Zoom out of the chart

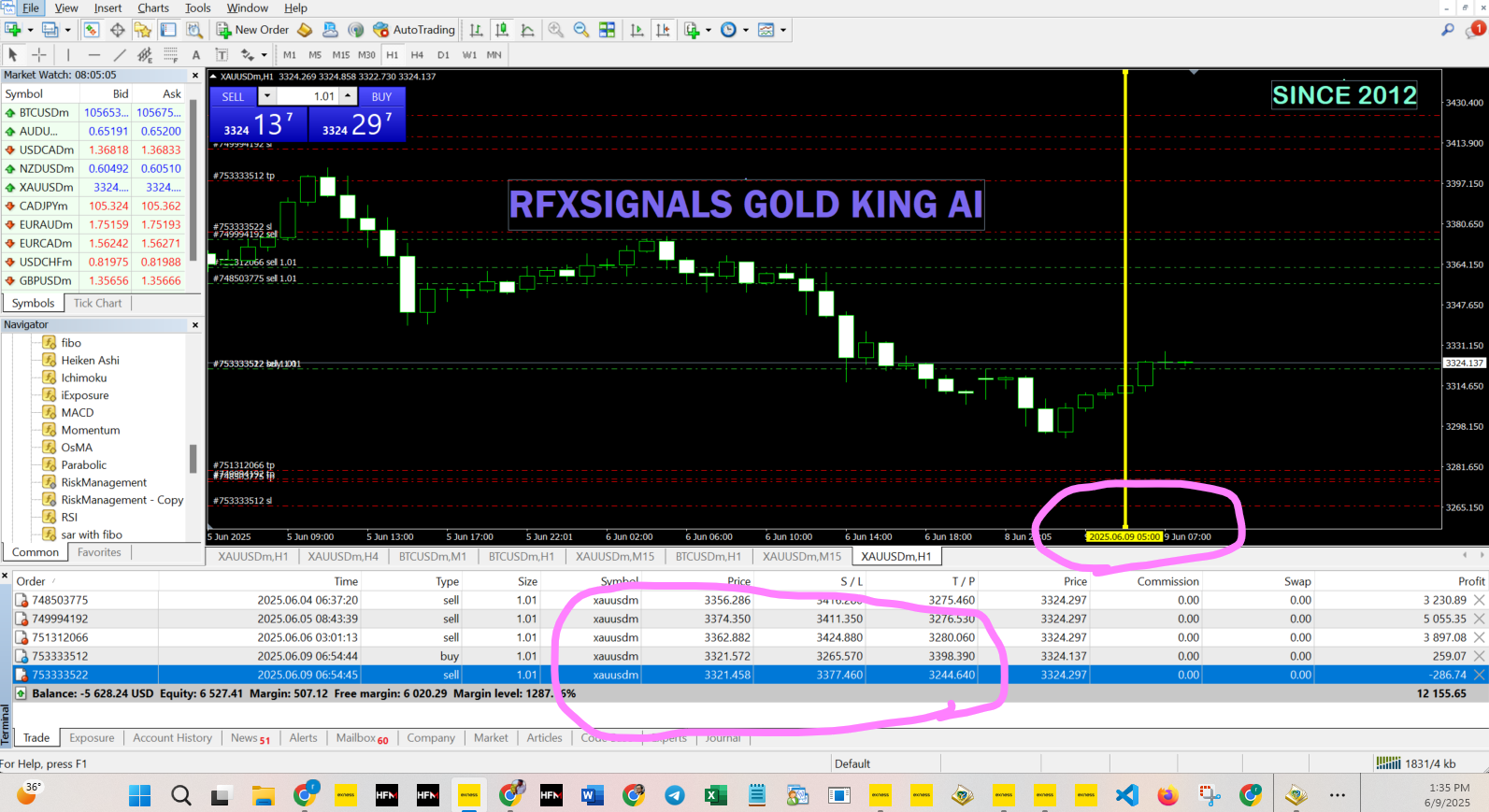[581, 30]
